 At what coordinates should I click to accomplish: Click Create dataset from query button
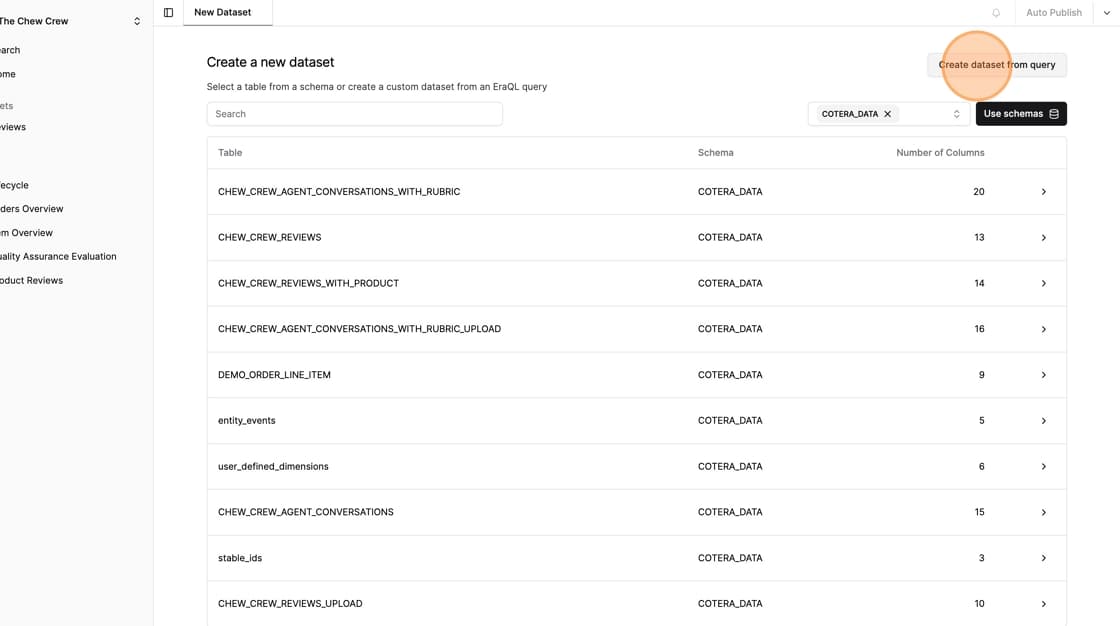(996, 65)
